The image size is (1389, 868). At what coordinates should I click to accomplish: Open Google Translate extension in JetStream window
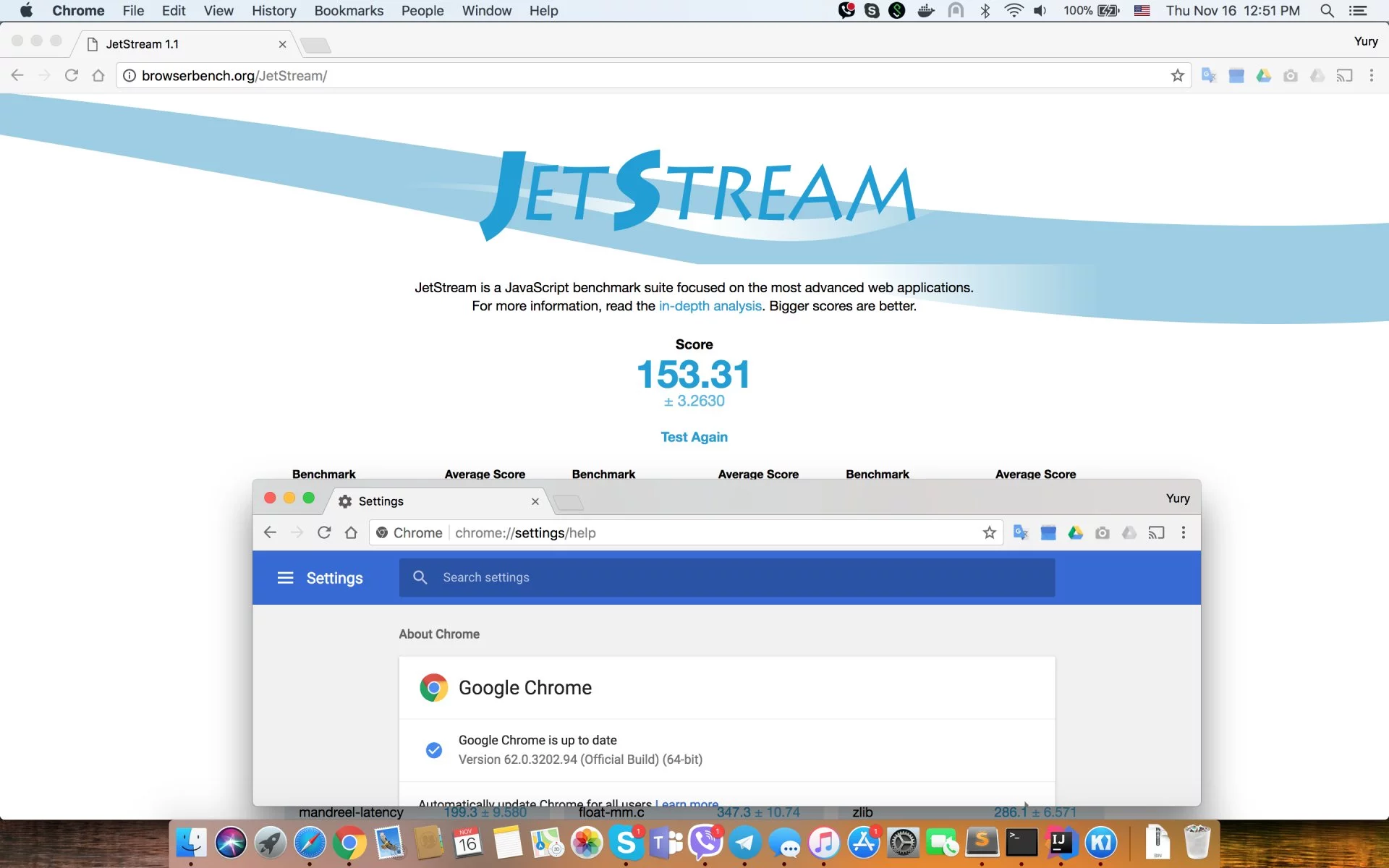(1209, 75)
